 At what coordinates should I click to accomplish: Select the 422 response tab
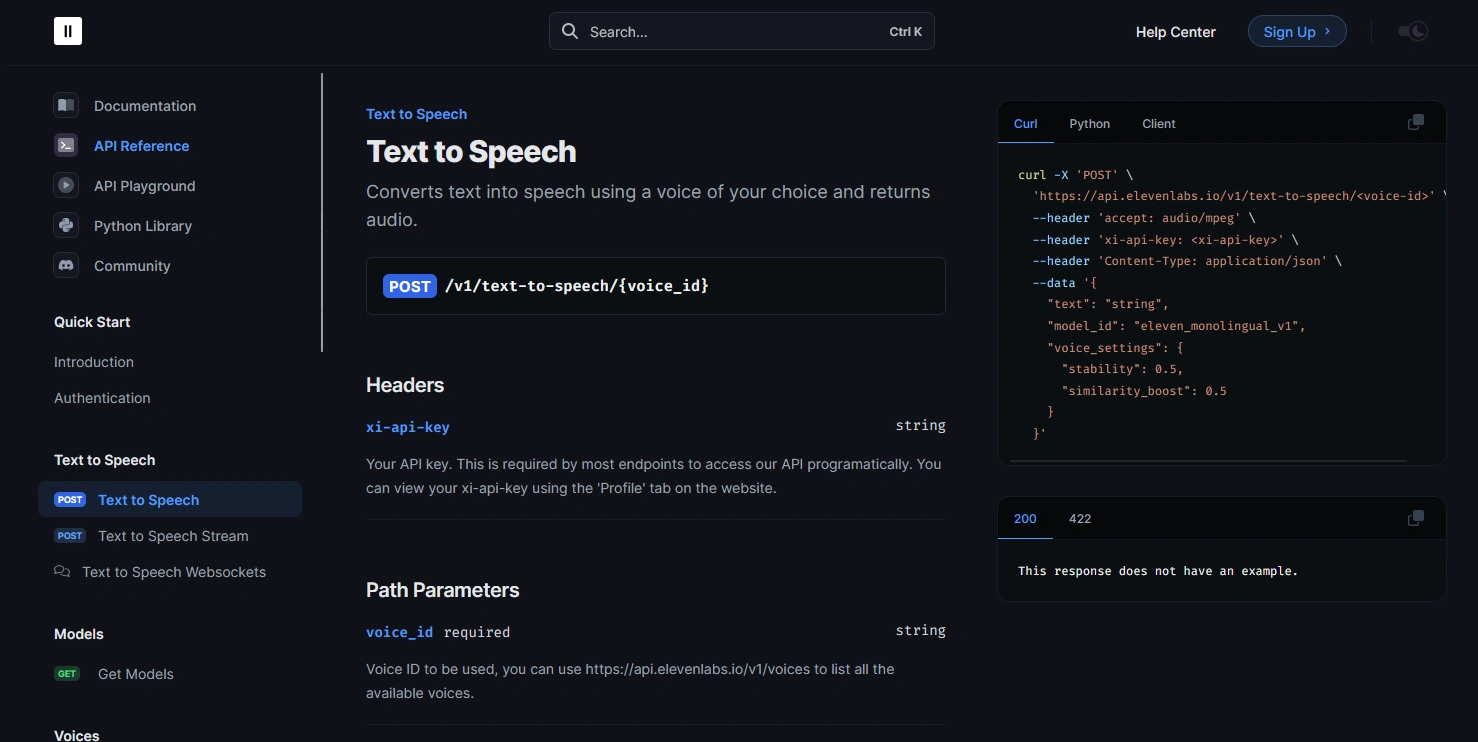pos(1080,518)
